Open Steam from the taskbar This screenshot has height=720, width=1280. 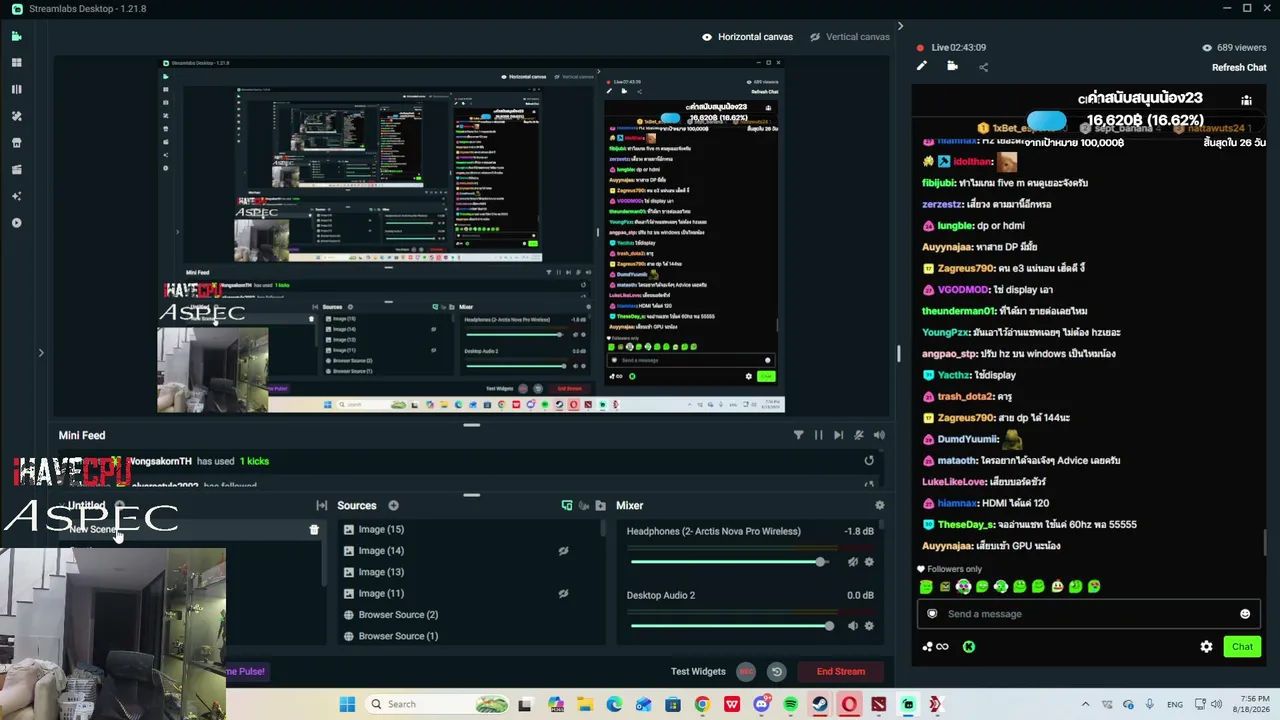click(820, 704)
